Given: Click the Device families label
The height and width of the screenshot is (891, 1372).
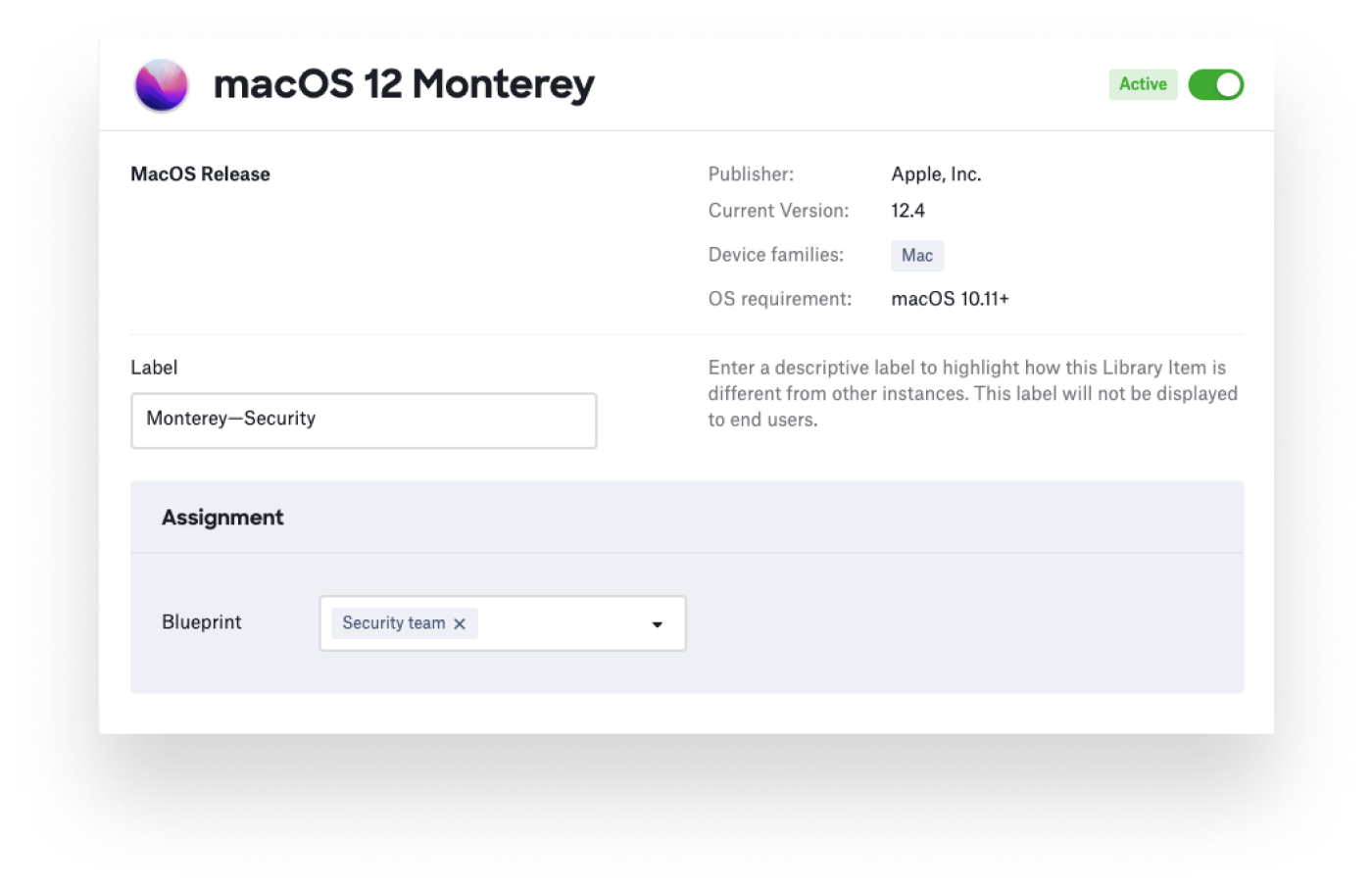Looking at the screenshot, I should coord(775,255).
